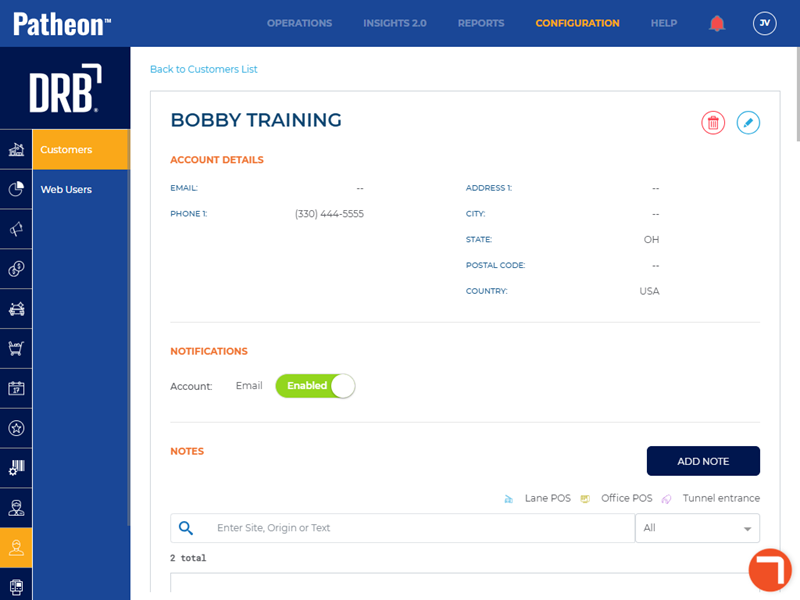The height and width of the screenshot is (600, 800).
Task: Click the Tunnel entrance legend icon
Action: 666,499
